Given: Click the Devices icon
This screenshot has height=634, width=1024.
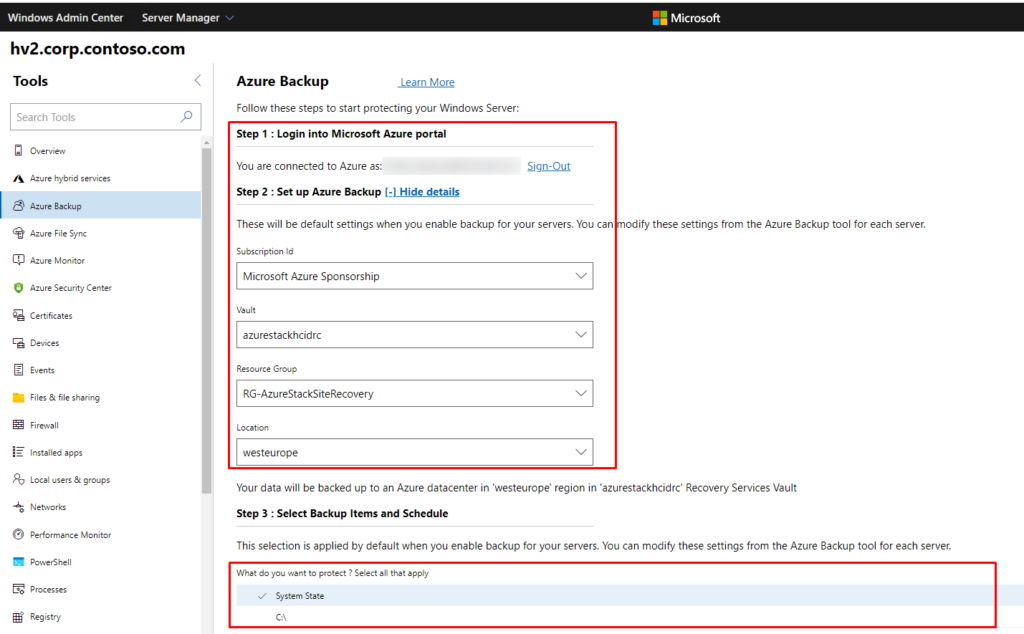Looking at the screenshot, I should coord(18,343).
